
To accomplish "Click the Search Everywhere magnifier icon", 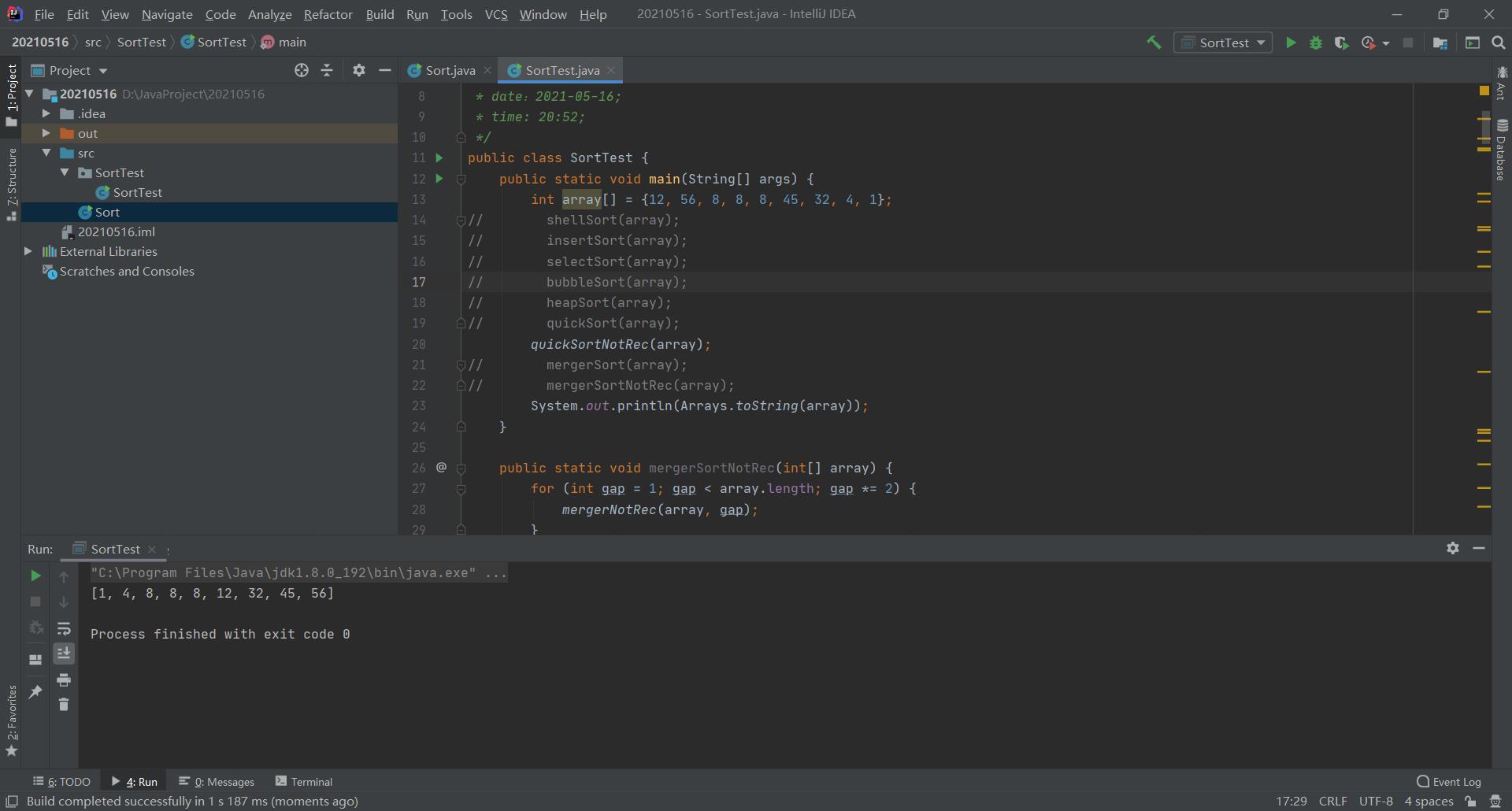I will tap(1499, 43).
